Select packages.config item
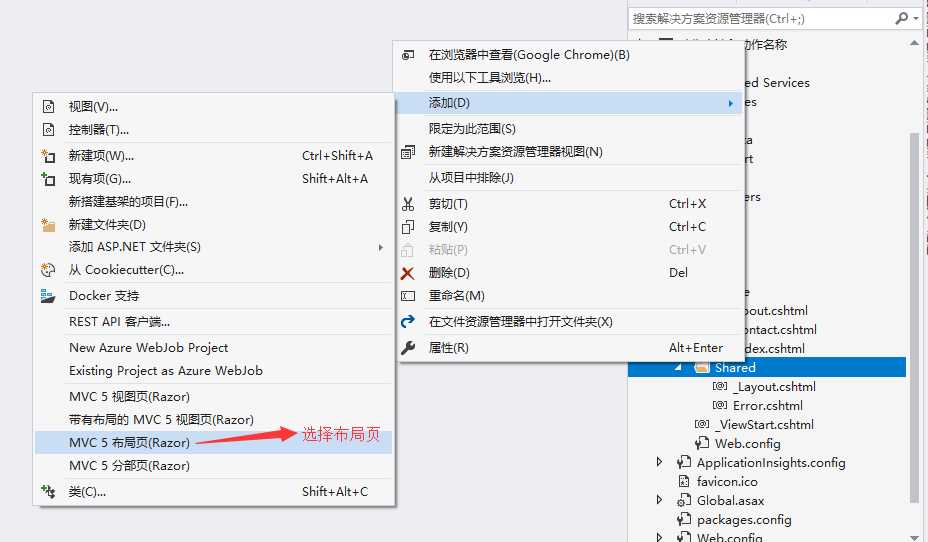This screenshot has height=542, width=928. tap(744, 520)
